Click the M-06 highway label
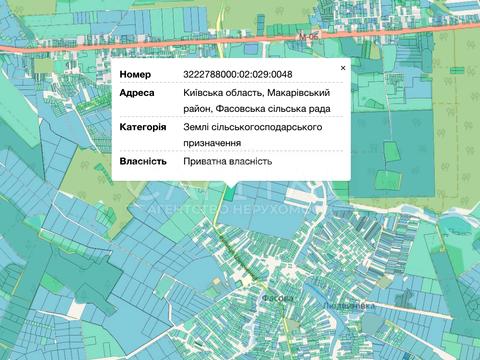Screen dimensions: 480x360 [x=309, y=37]
